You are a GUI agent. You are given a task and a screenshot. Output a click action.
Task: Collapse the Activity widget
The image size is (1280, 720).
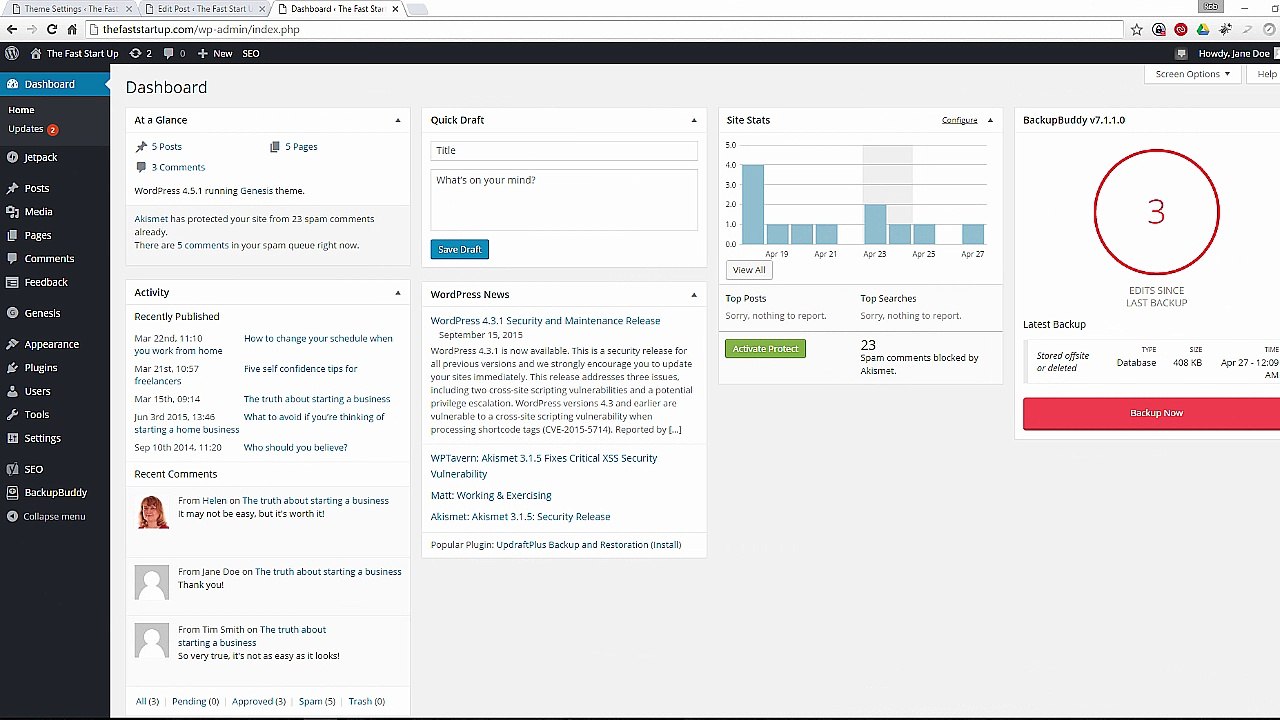pos(397,292)
